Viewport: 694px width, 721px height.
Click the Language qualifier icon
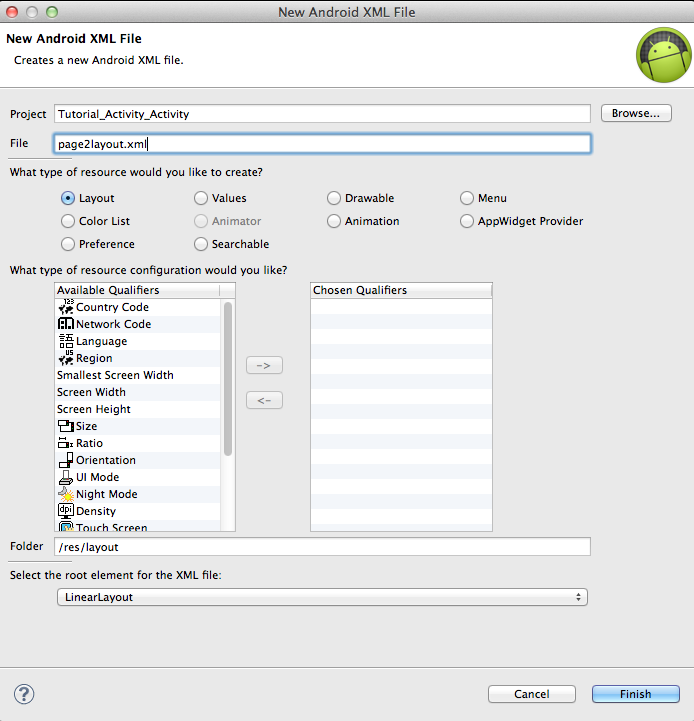pos(66,341)
